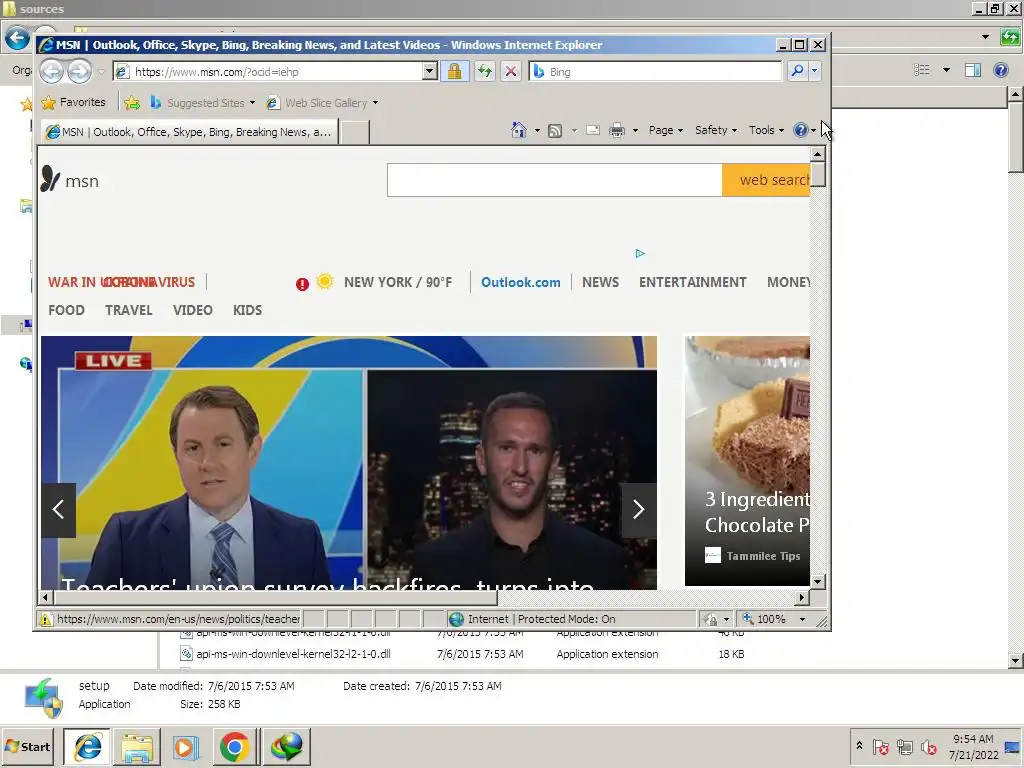Open the recent pages dropdown arrow
This screenshot has height=768, width=1024.
coord(101,72)
